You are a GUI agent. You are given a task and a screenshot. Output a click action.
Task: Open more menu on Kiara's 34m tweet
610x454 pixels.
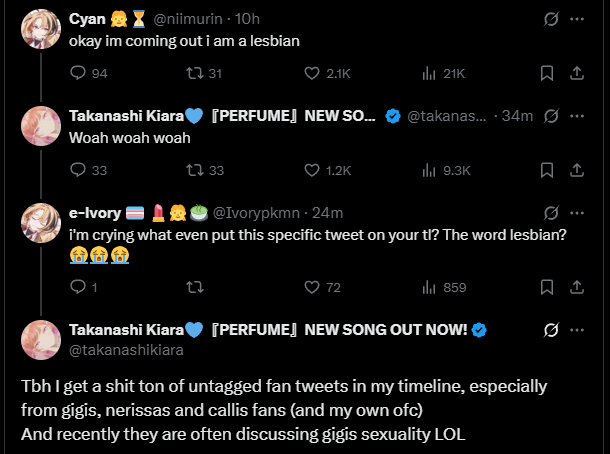tap(577, 116)
